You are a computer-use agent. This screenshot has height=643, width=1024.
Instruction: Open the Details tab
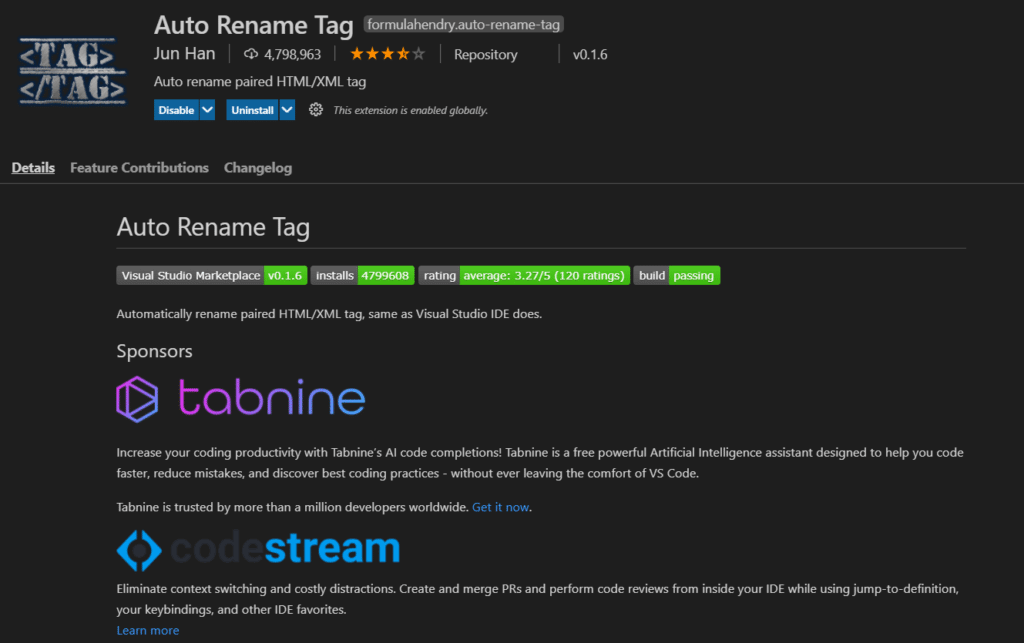click(33, 168)
